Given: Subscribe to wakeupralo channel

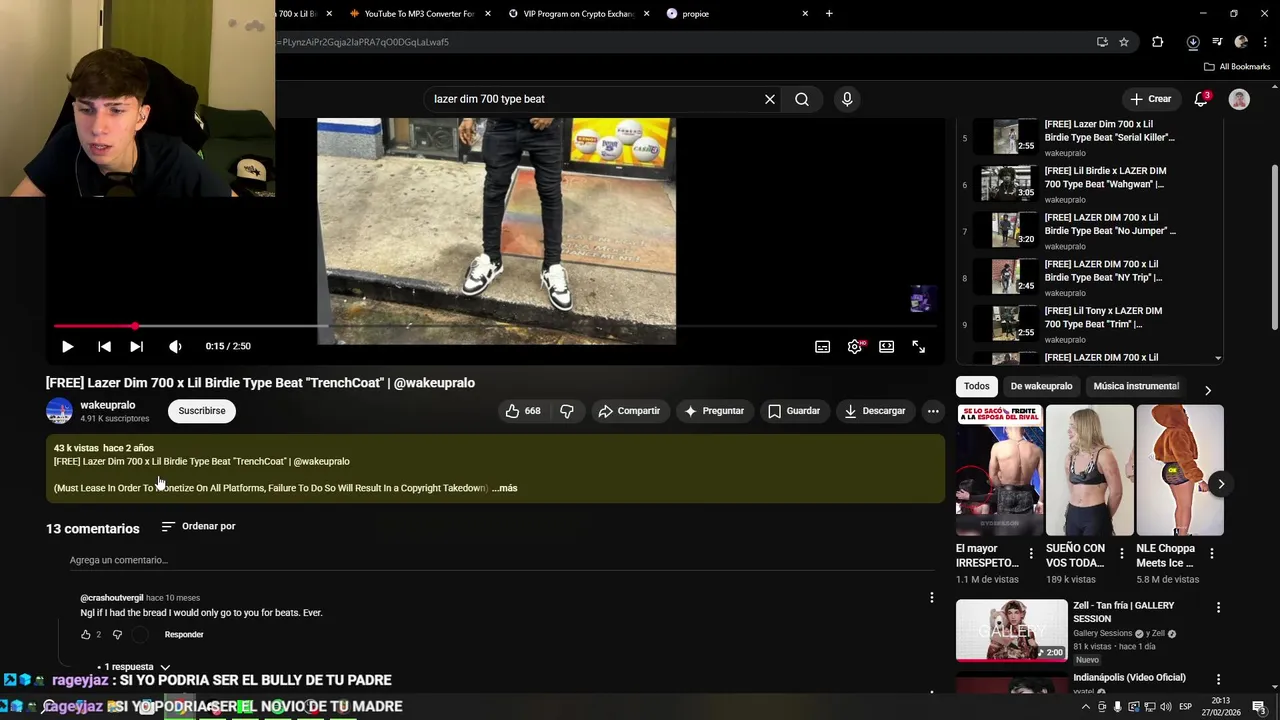Looking at the screenshot, I should point(202,411).
